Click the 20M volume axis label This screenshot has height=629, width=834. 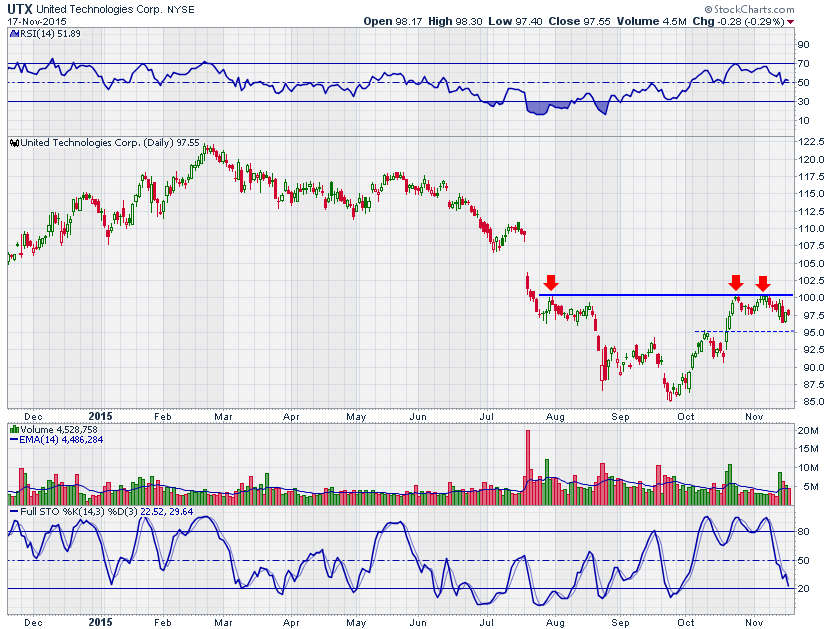(808, 431)
